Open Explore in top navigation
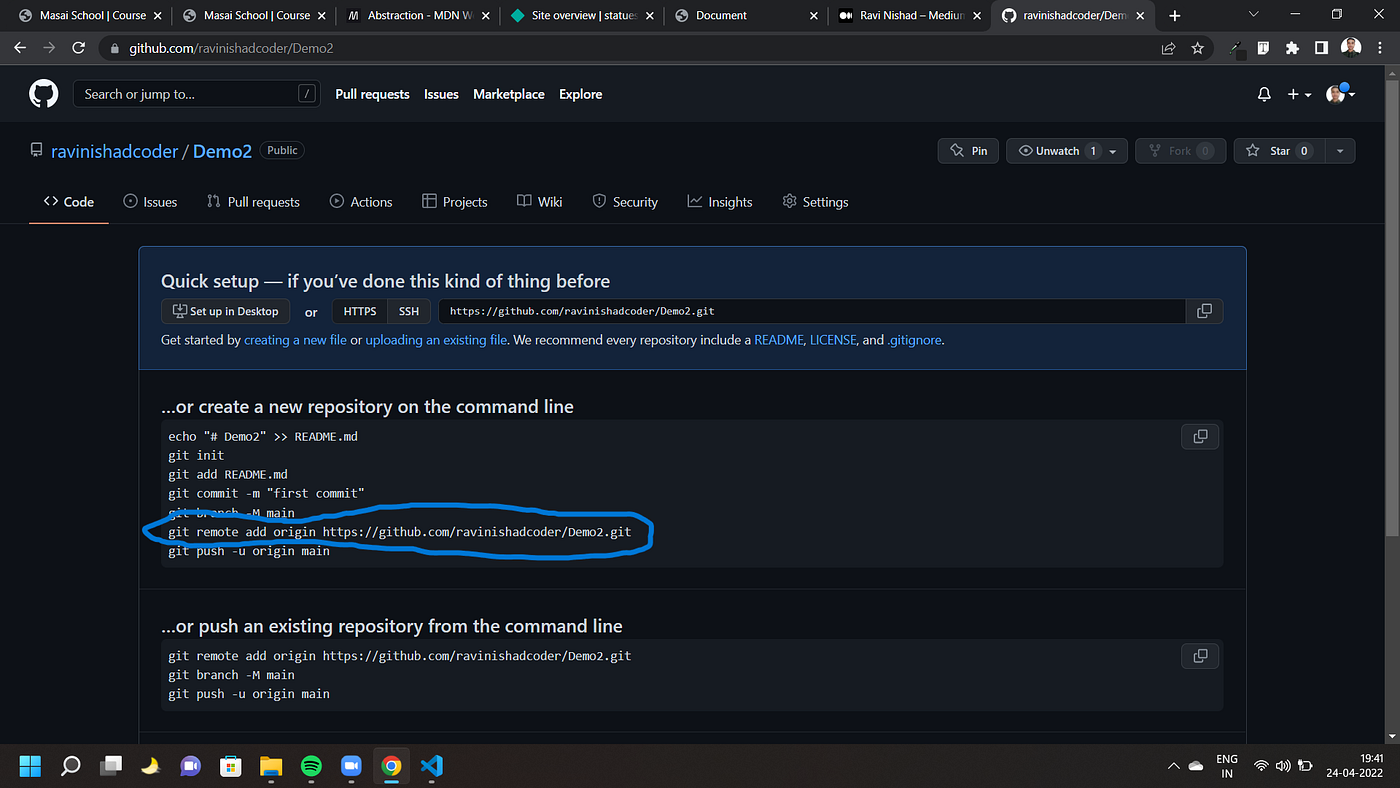This screenshot has height=788, width=1400. click(581, 94)
